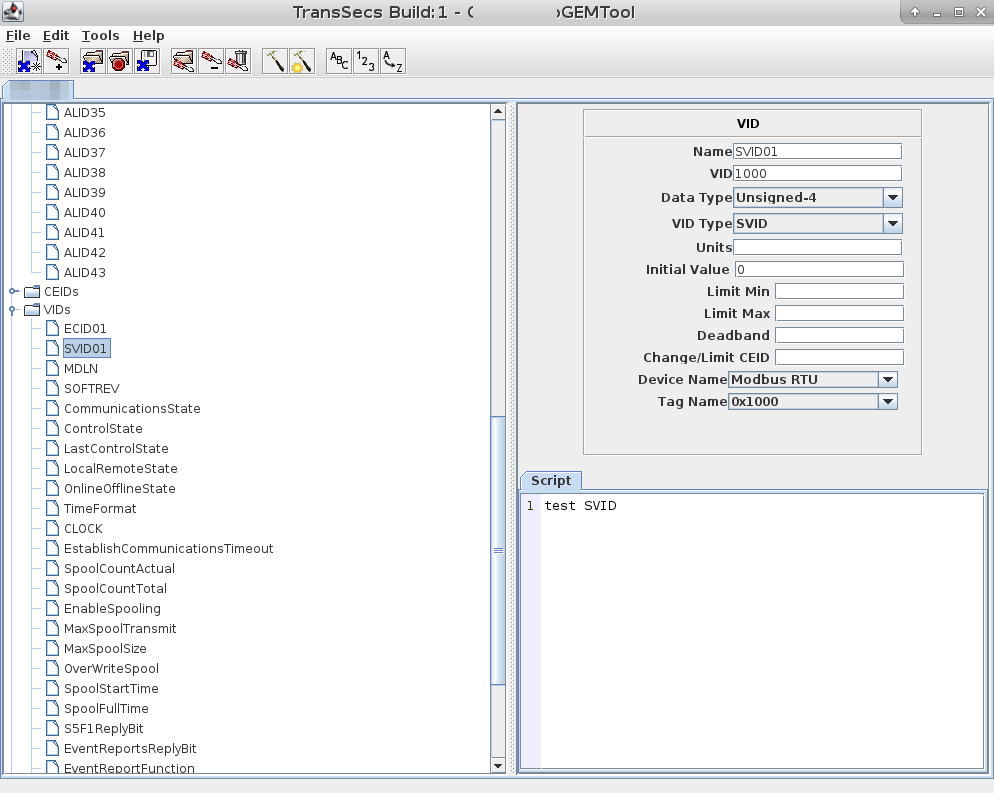This screenshot has width=994, height=793.
Task: Open the File menu
Action: 18,35
